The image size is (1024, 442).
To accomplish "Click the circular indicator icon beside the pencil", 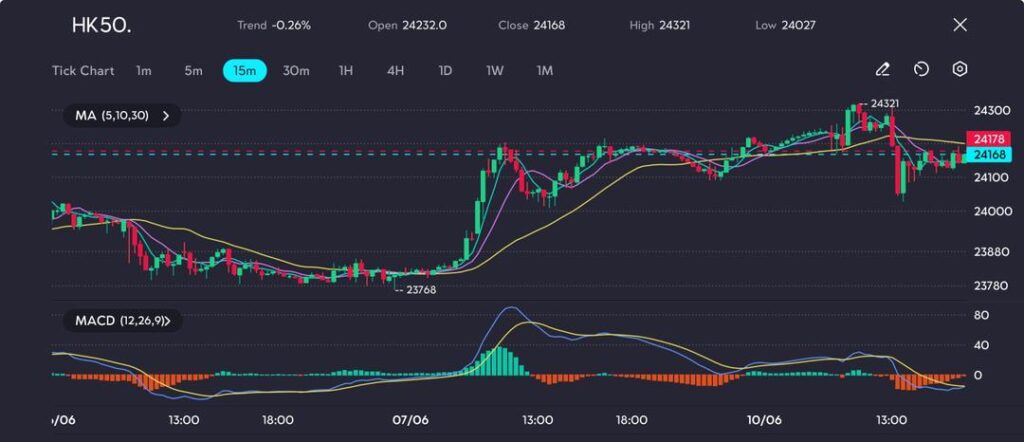I will tap(921, 70).
